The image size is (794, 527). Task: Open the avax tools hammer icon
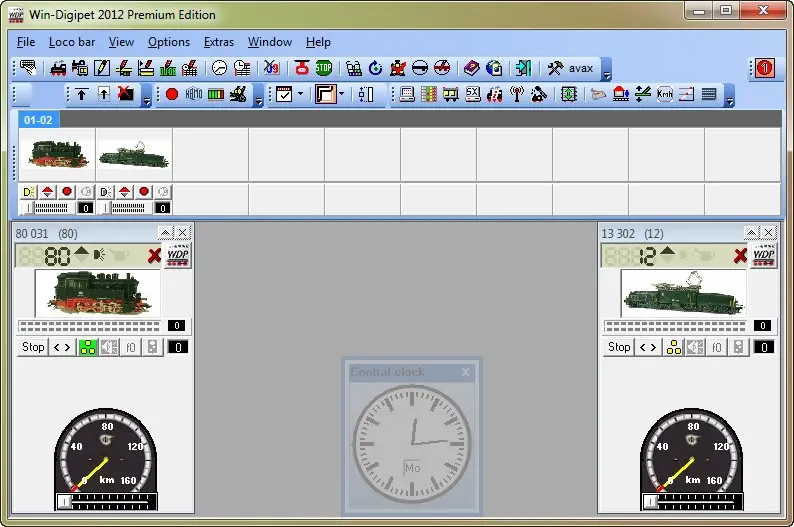[x=555, y=68]
